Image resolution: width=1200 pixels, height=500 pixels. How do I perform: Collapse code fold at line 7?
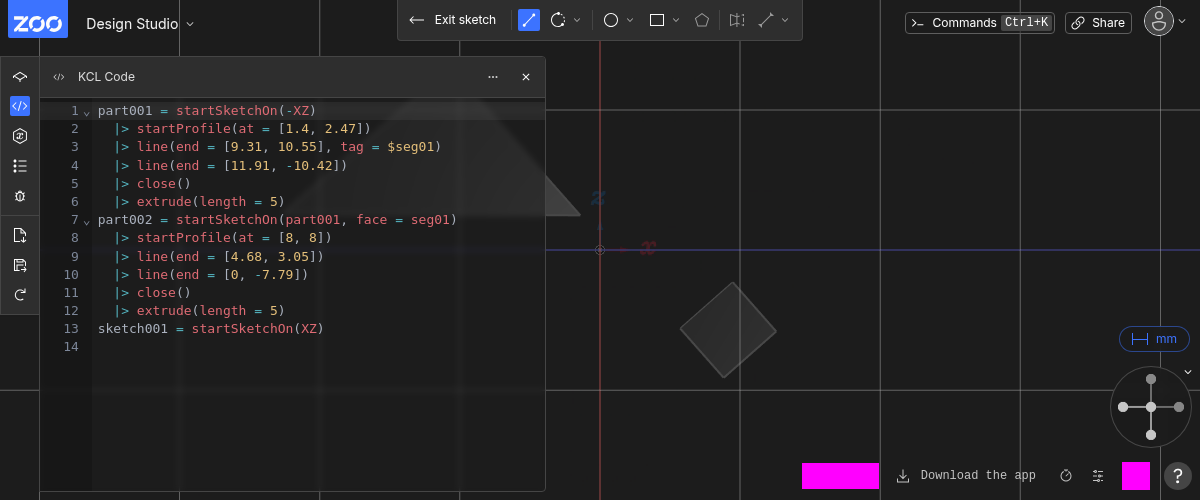point(86,221)
